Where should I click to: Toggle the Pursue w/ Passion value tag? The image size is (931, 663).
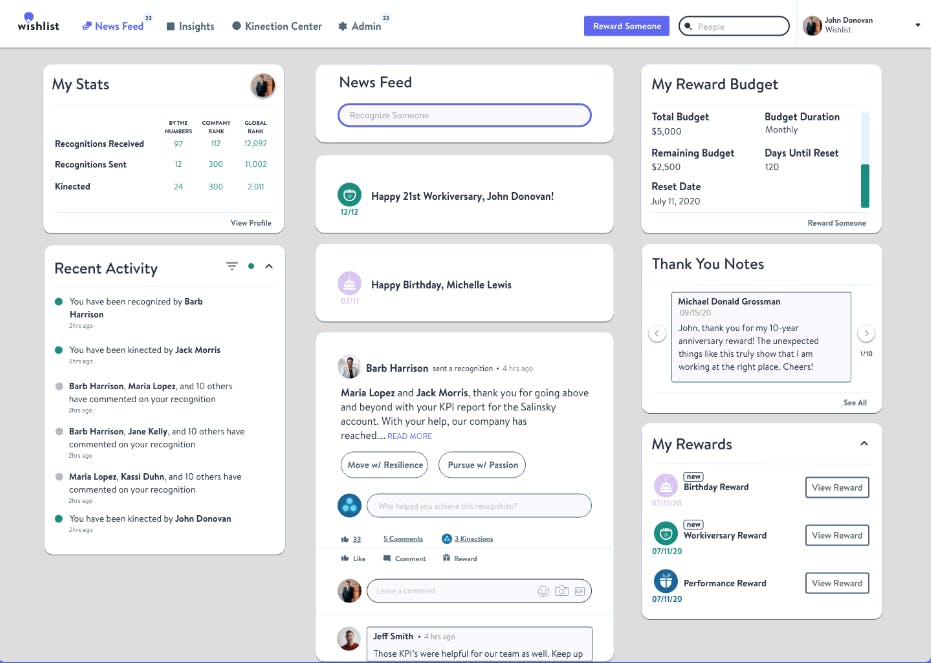click(x=482, y=465)
